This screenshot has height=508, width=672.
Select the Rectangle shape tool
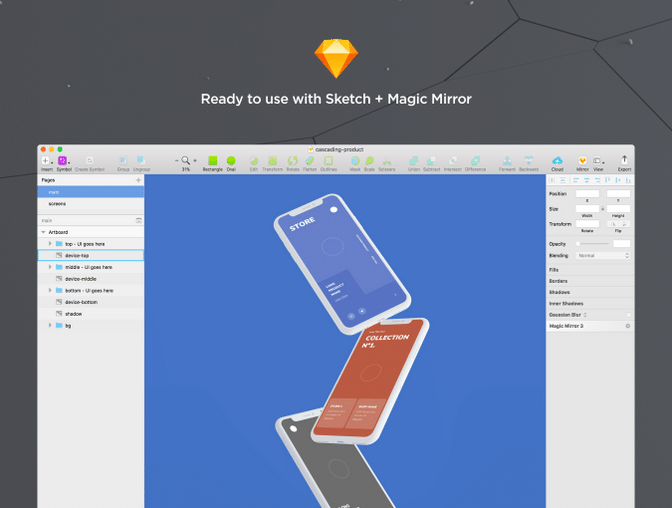[212, 161]
